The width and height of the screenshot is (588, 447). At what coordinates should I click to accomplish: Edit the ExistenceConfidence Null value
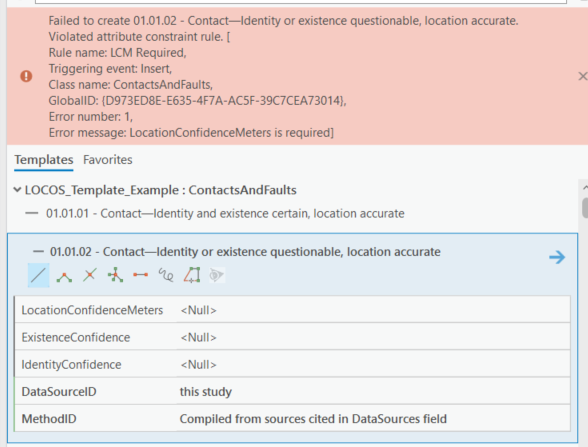click(373, 337)
